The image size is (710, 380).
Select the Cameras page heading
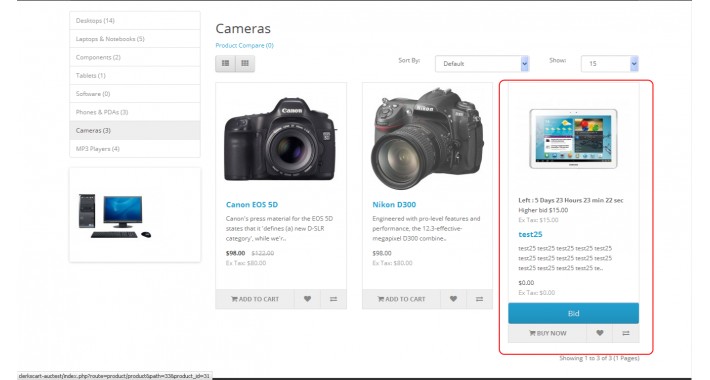pyautogui.click(x=243, y=29)
